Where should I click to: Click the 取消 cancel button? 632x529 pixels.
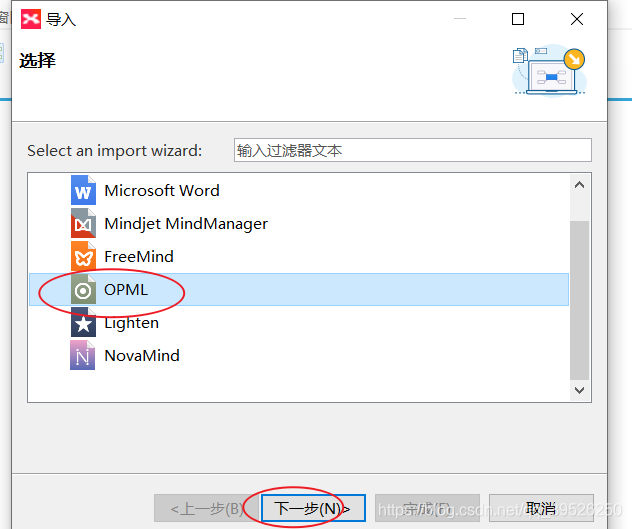click(x=541, y=508)
